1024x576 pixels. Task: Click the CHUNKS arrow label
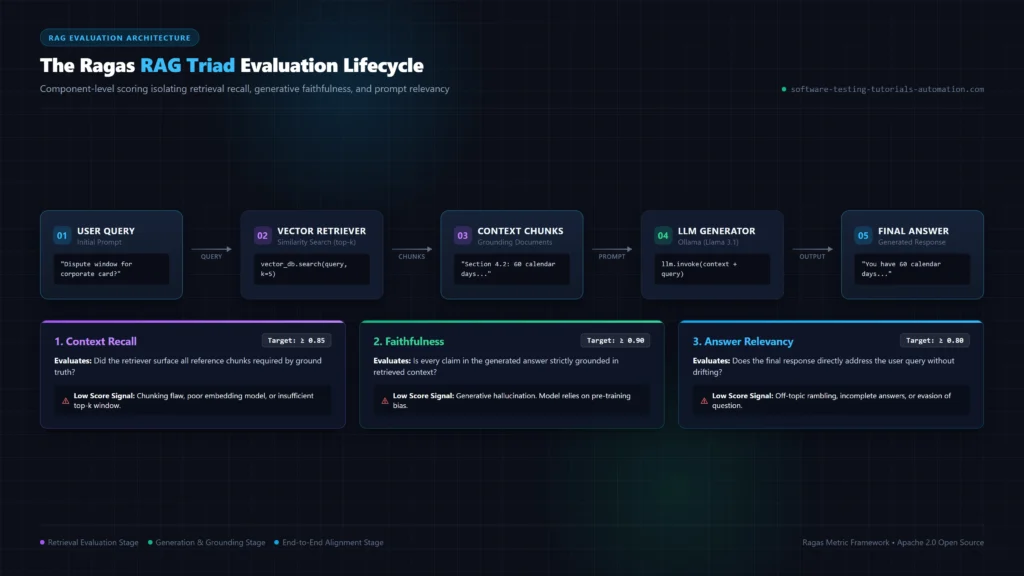click(412, 257)
